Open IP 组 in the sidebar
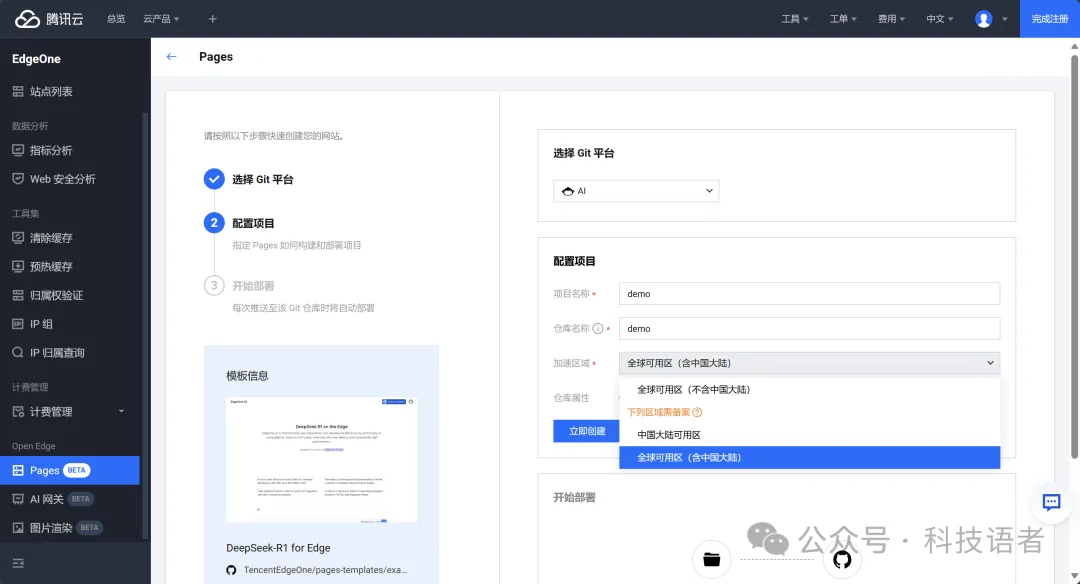Screen dimensions: 1080x584 pos(41,324)
